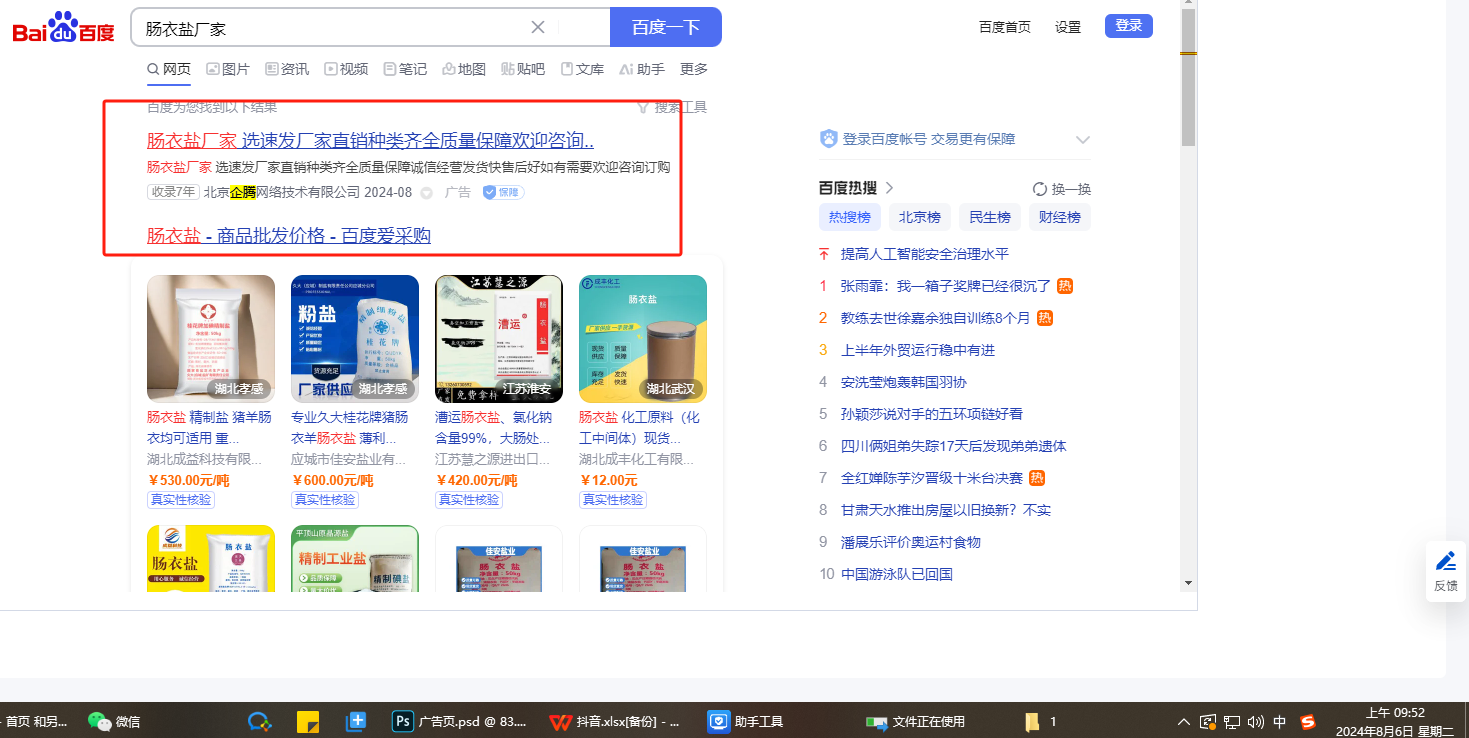Open the ad result titled 肠衣盐厂家 选速发厂家直销
The height and width of the screenshot is (738, 1469).
tap(371, 140)
